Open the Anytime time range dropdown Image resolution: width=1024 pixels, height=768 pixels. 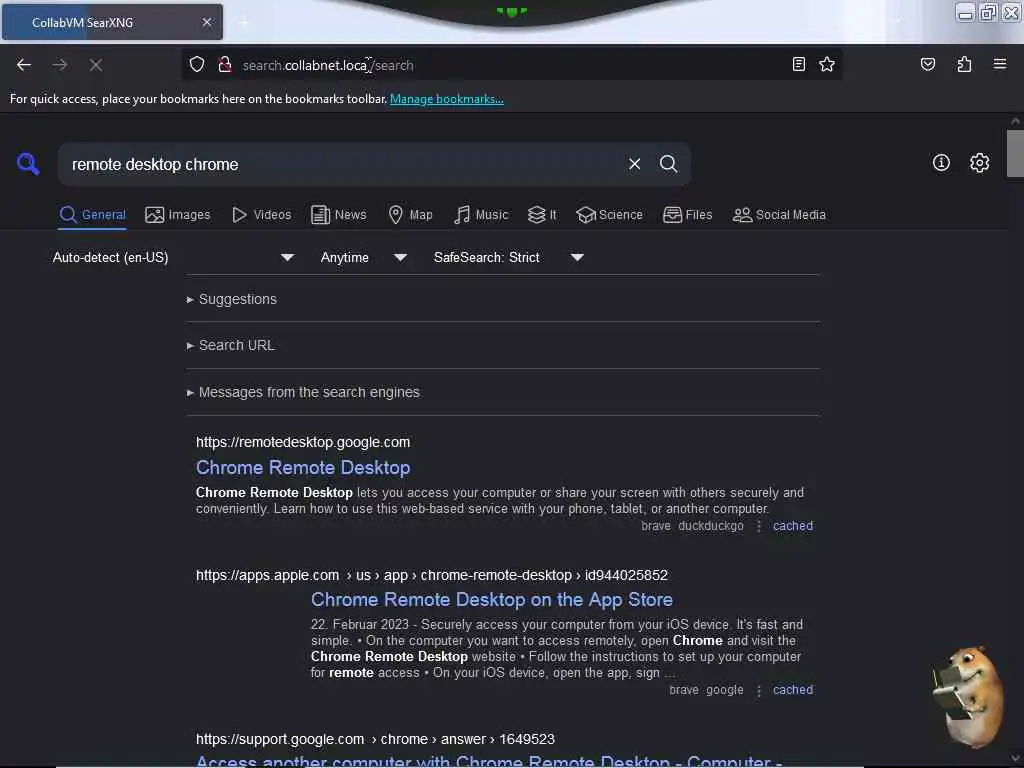(x=364, y=257)
